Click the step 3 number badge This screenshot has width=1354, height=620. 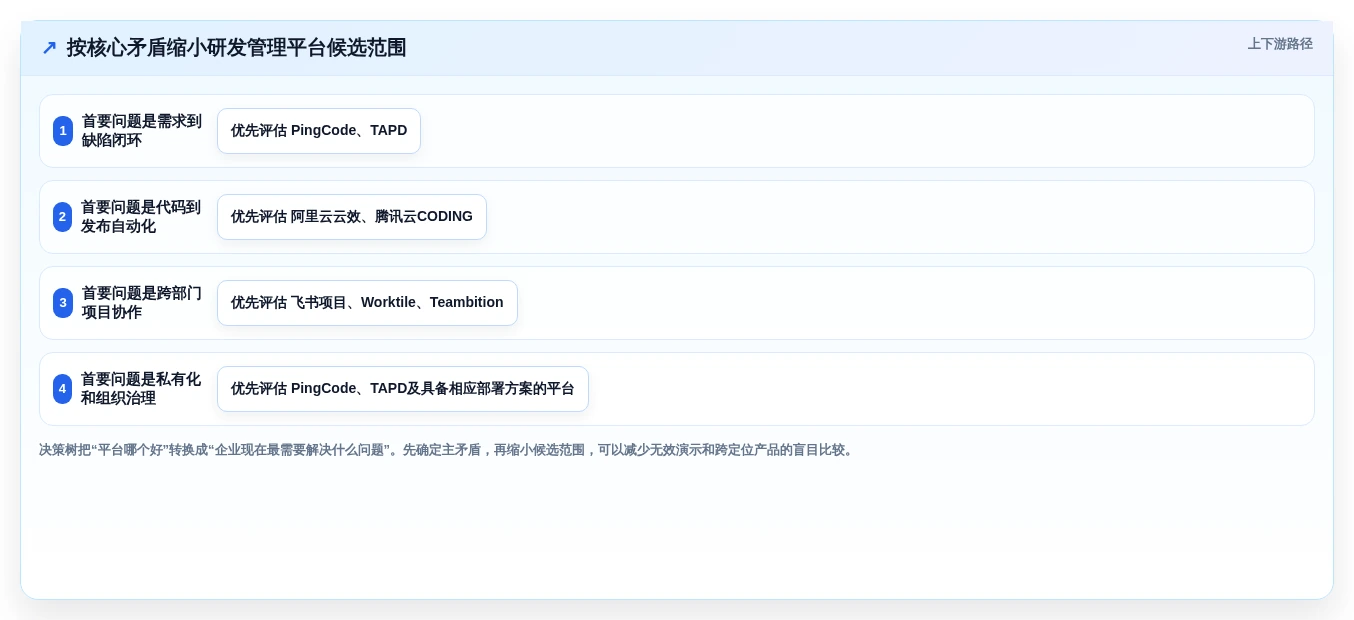point(63,303)
